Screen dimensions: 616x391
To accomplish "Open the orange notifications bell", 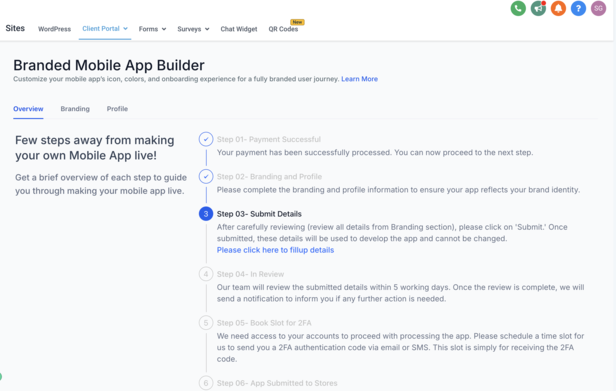I will coord(558,8).
